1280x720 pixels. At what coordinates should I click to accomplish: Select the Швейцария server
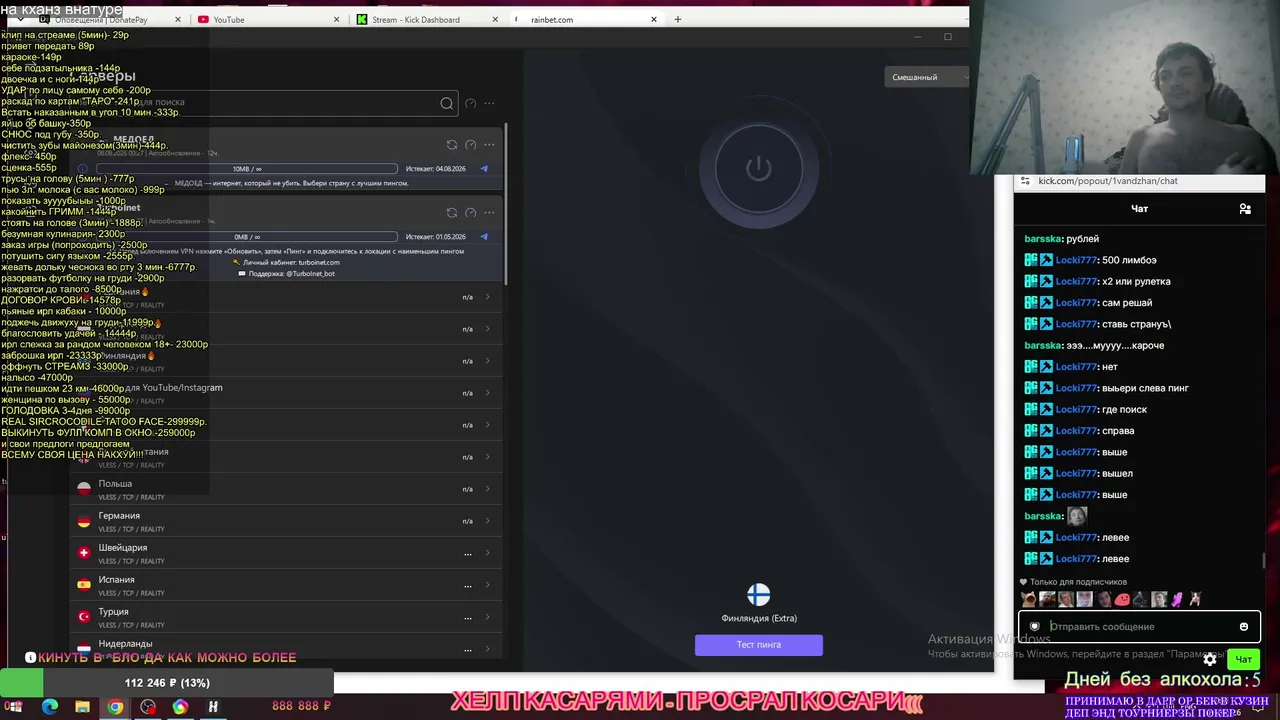point(285,553)
